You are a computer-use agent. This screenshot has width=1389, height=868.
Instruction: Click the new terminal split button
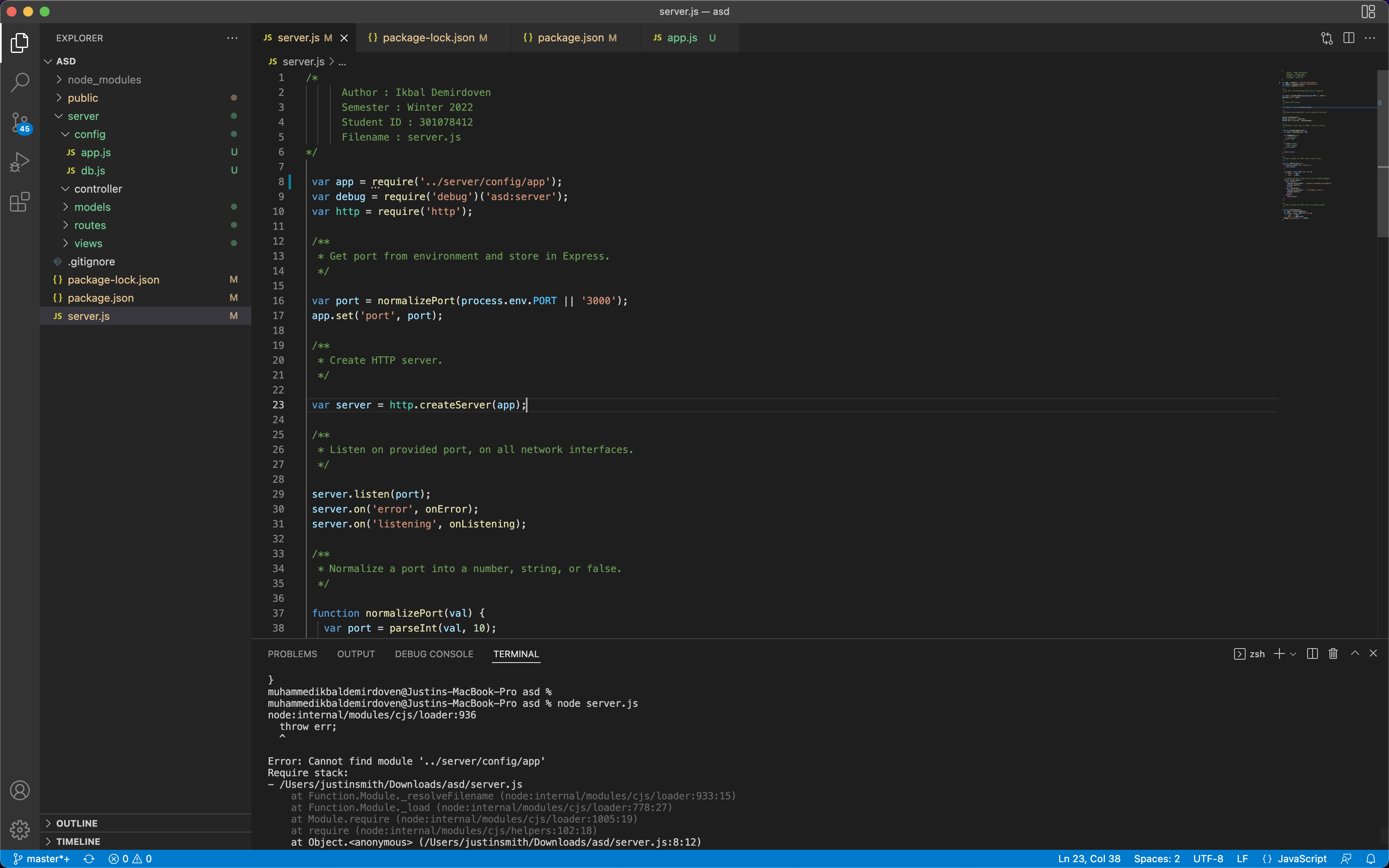click(1312, 653)
